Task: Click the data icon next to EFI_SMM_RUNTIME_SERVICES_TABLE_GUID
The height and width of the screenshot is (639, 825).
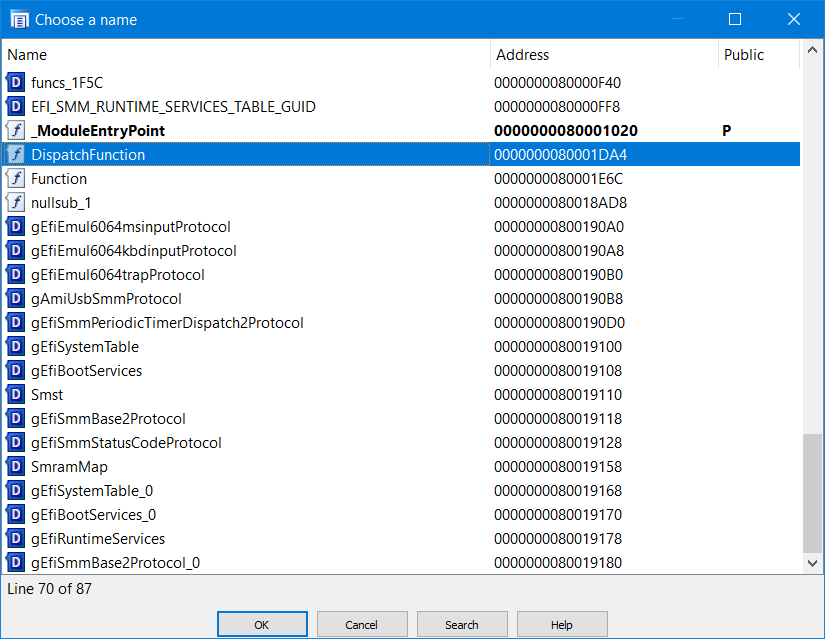Action: (16, 106)
